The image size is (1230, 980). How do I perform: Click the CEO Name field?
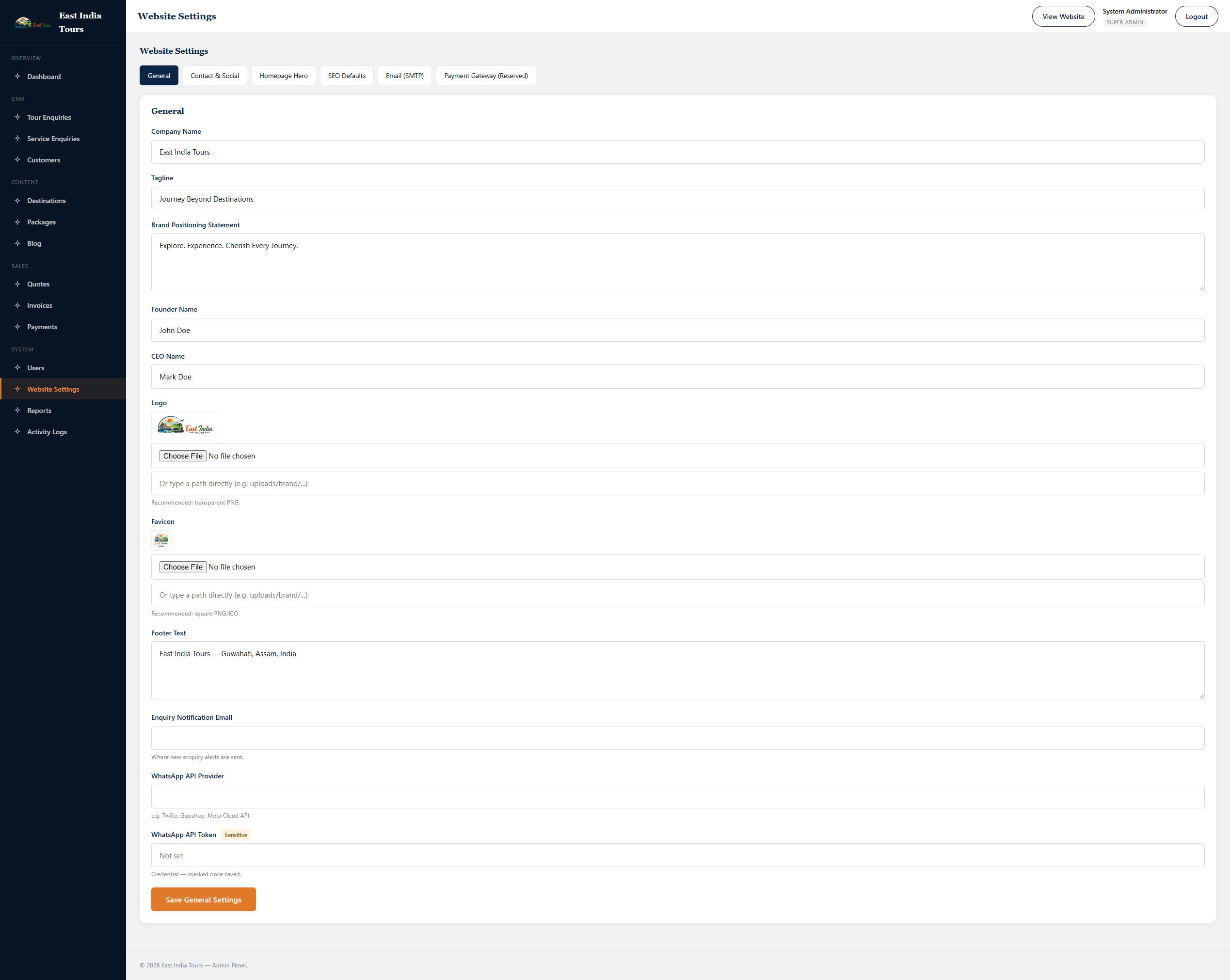[678, 377]
